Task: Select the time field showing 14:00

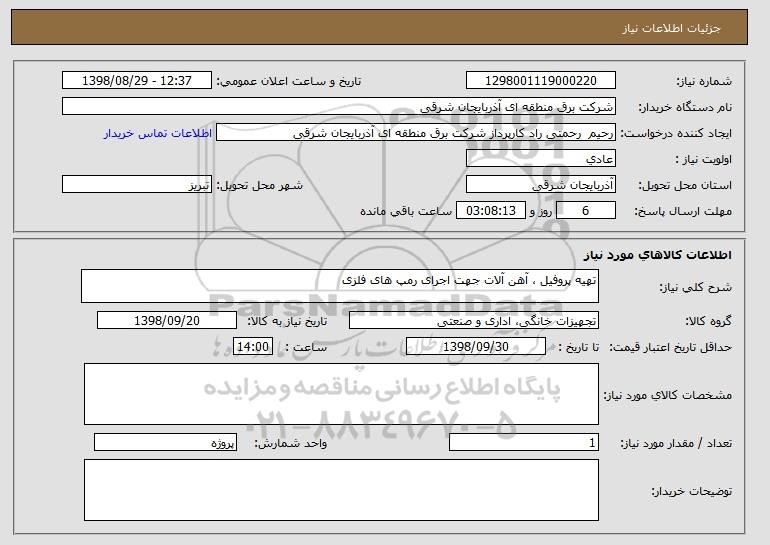Action: click(253, 347)
